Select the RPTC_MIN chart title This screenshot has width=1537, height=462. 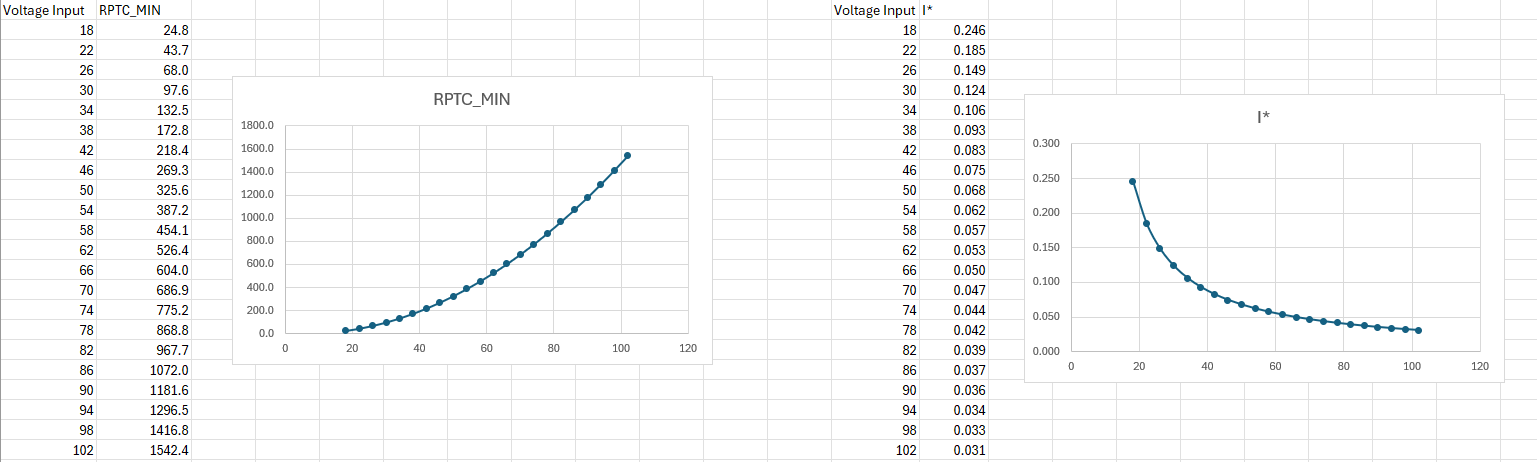[x=472, y=100]
